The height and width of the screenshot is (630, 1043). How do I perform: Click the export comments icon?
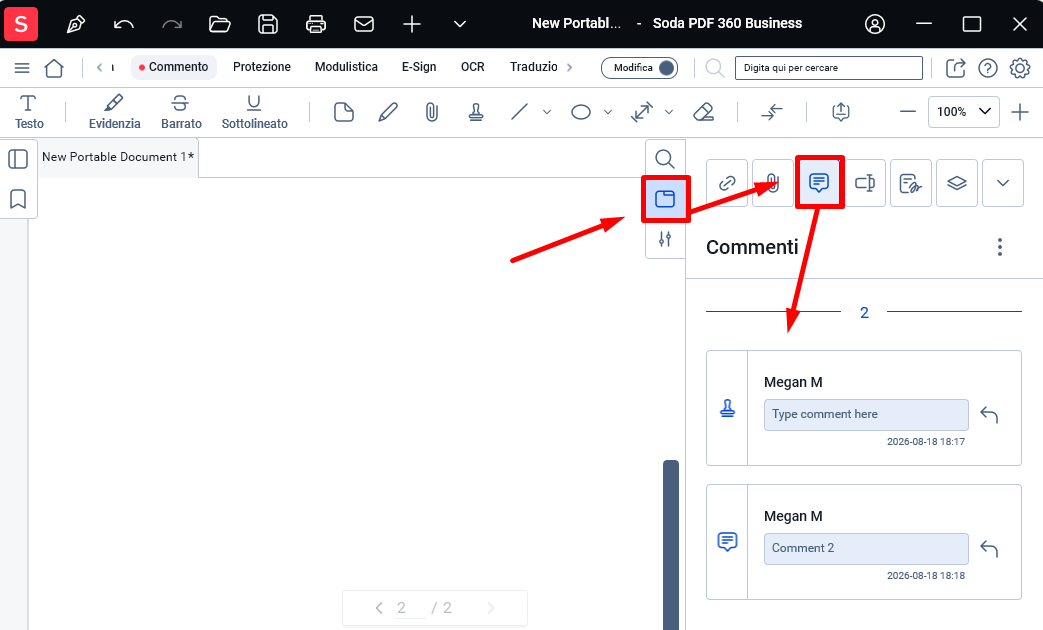click(x=841, y=112)
